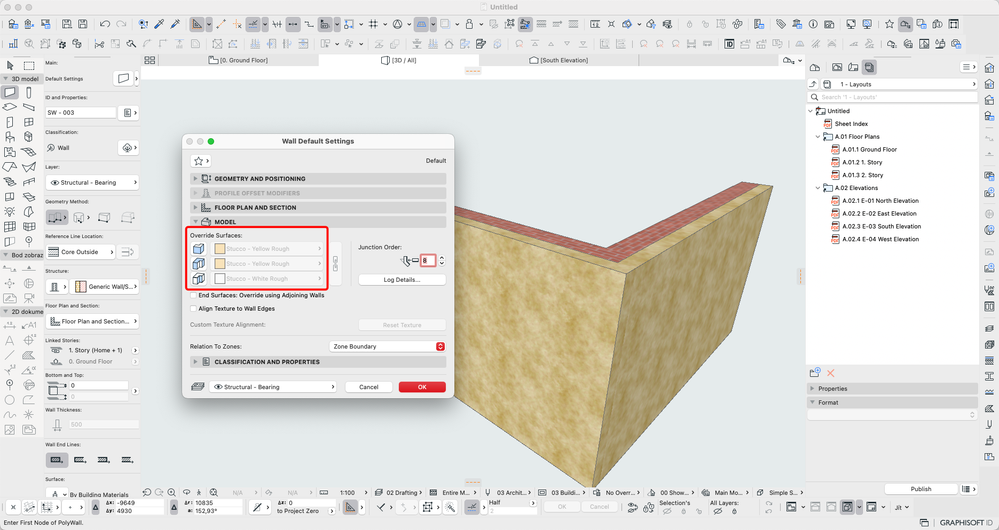Increase the Junction Order stepper value

442,257
